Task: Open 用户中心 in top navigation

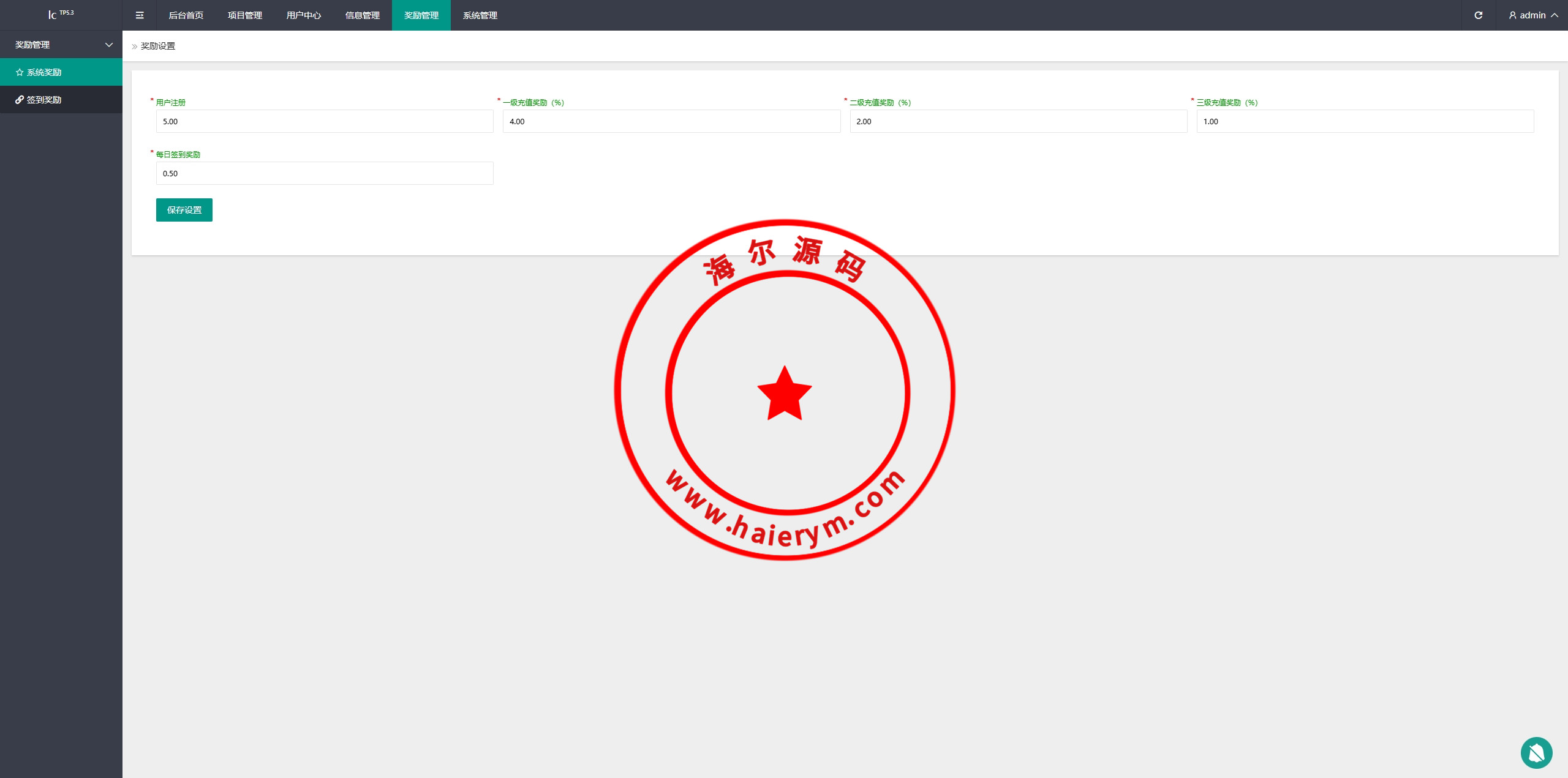Action: pyautogui.click(x=303, y=15)
